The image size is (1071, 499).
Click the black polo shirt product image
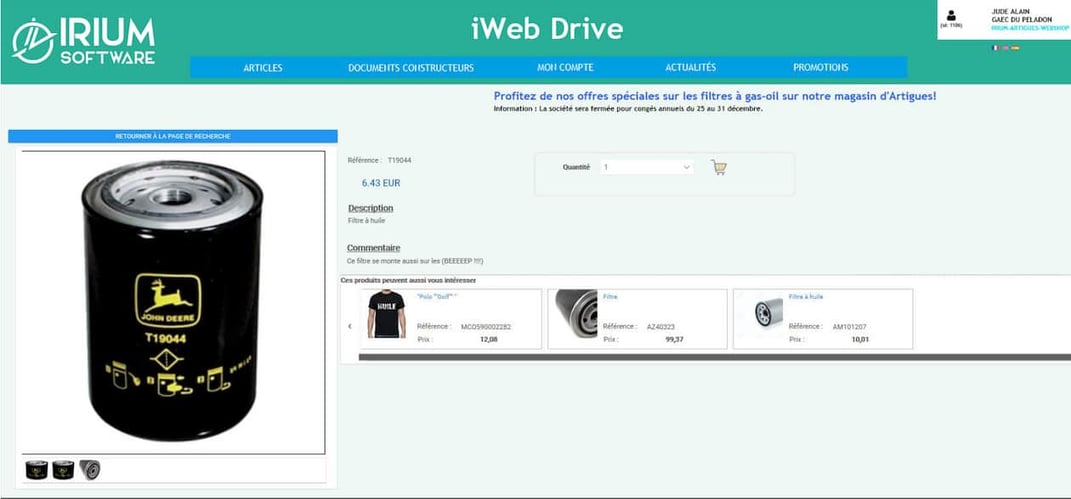pyautogui.click(x=387, y=314)
